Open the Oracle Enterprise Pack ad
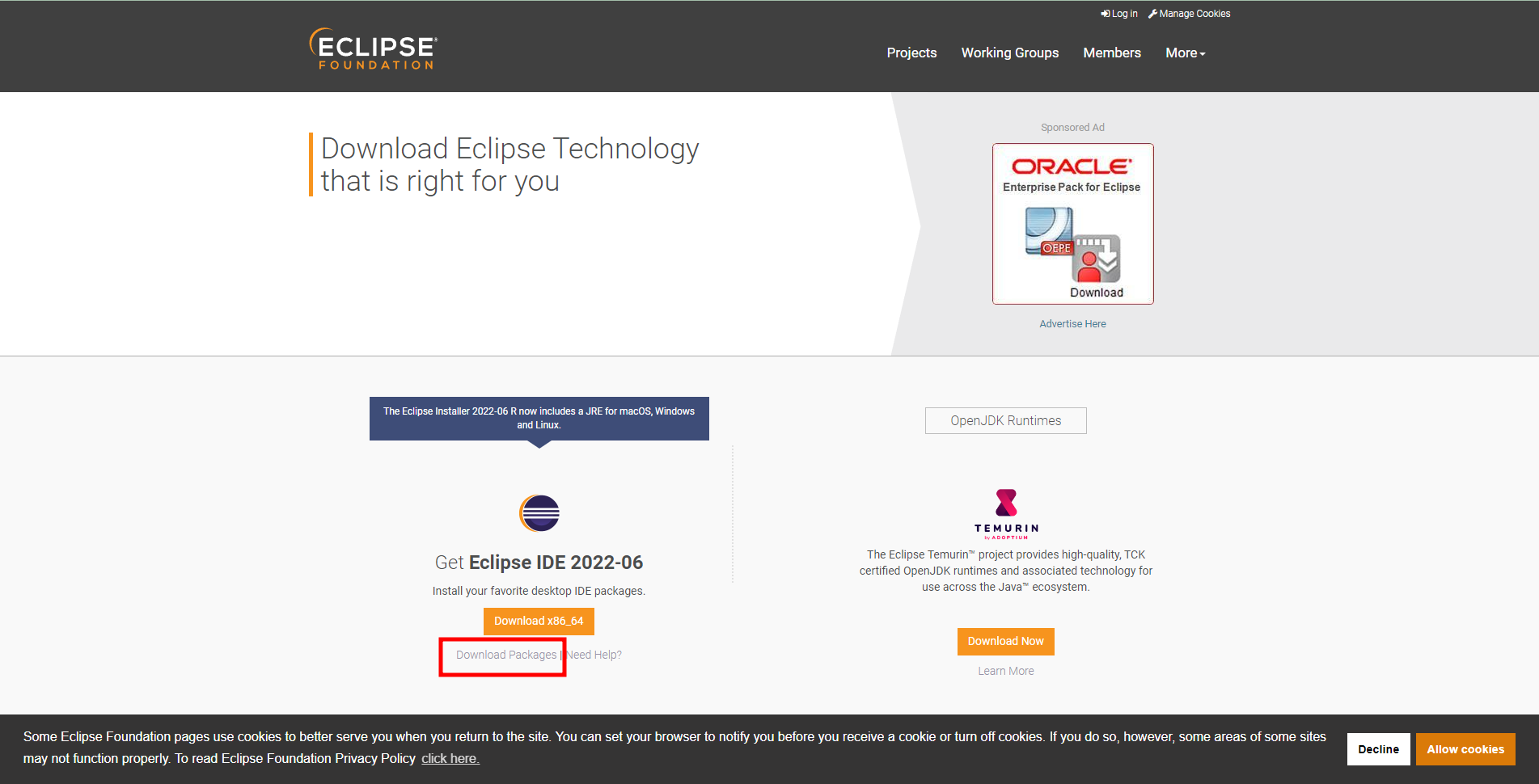The width and height of the screenshot is (1539, 784). 1072,224
